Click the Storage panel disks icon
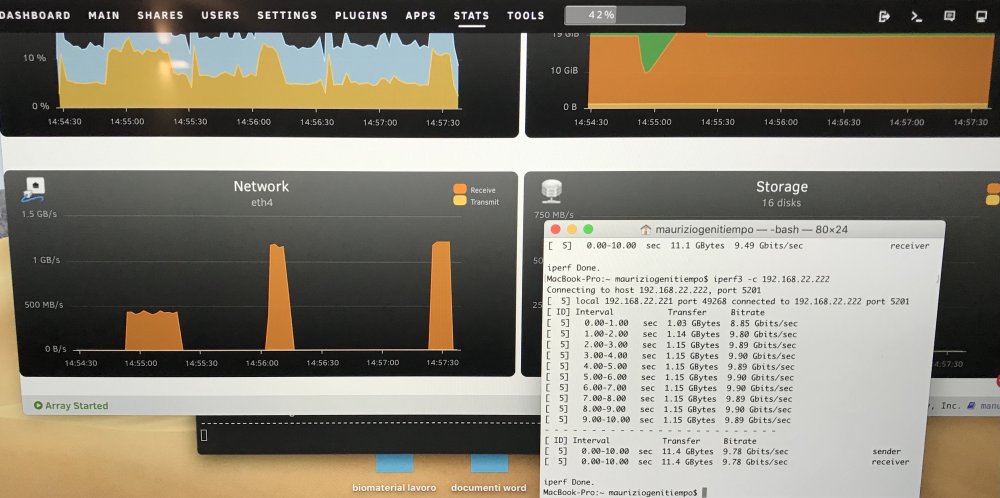The image size is (1000, 498). tap(550, 191)
